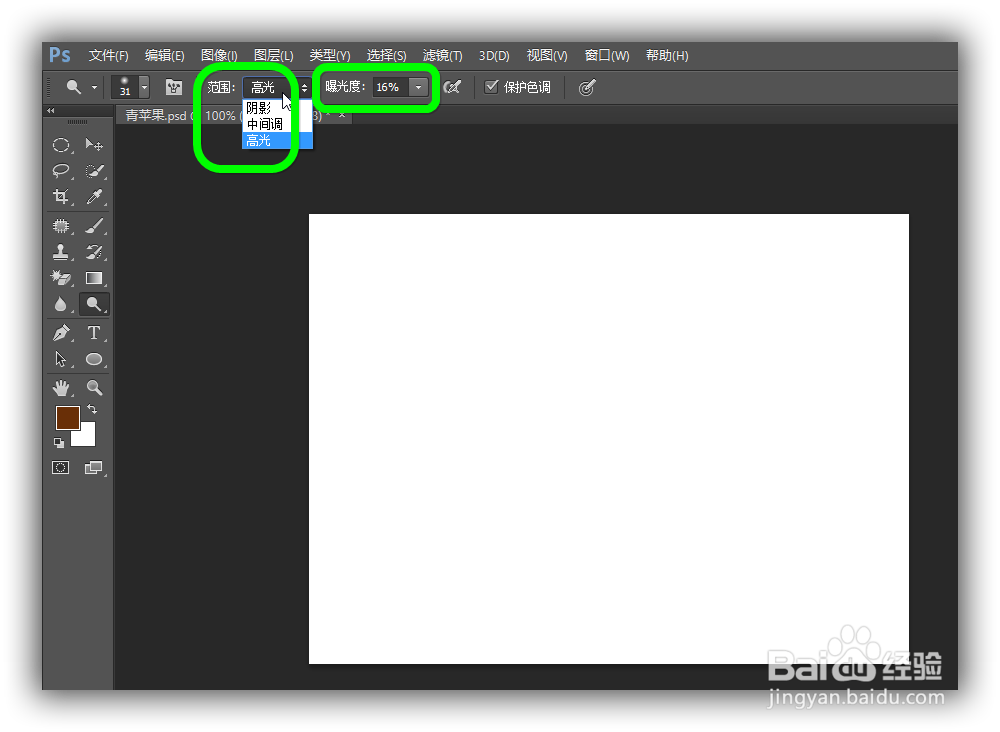Select the Gradient tool
Screen dimensions: 1000x732
(x=95, y=277)
